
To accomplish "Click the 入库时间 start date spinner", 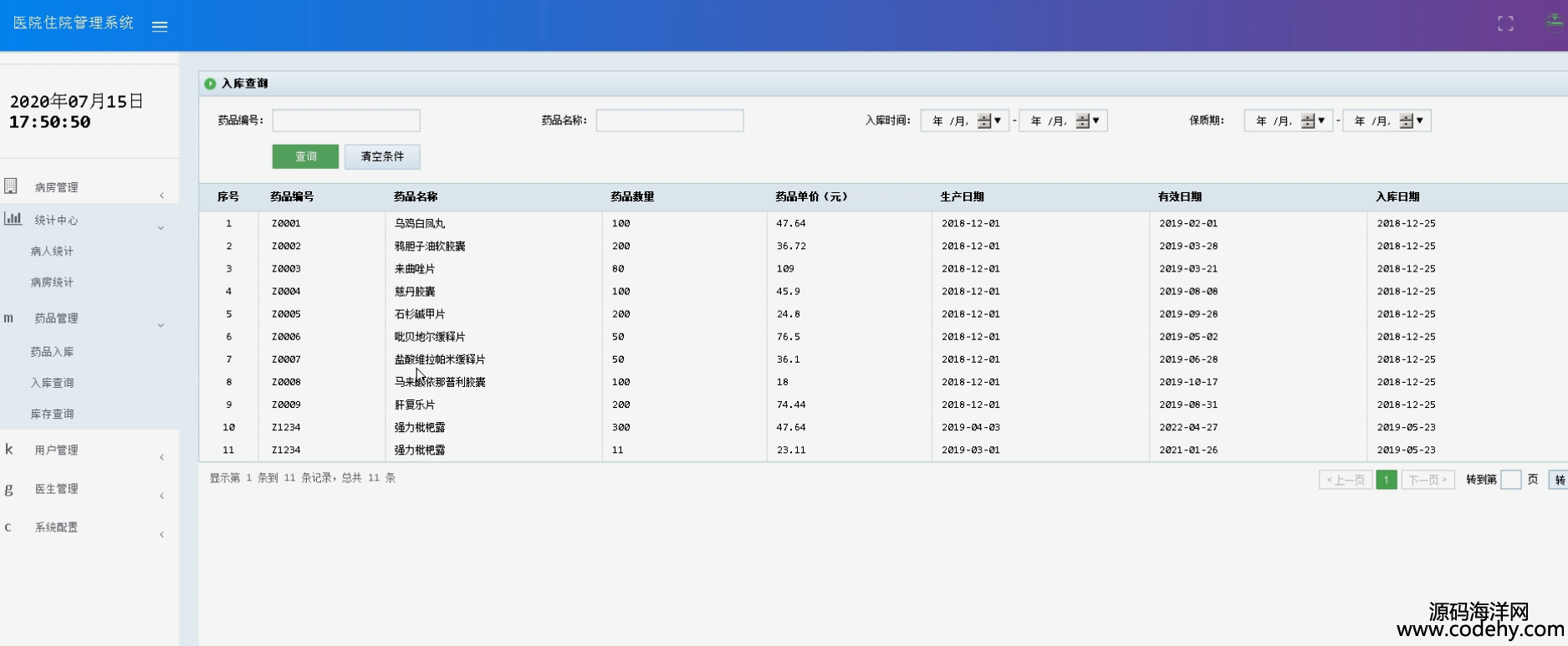I will coord(983,121).
